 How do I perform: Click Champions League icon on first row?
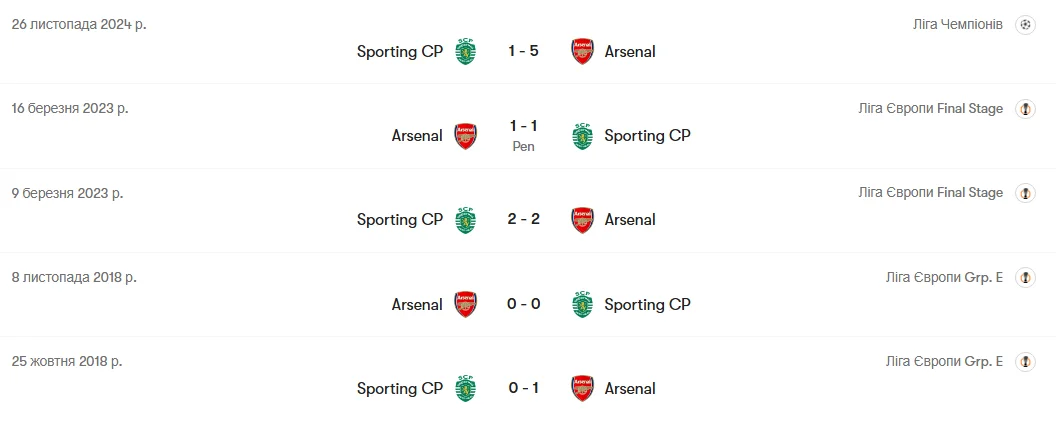(x=1025, y=24)
